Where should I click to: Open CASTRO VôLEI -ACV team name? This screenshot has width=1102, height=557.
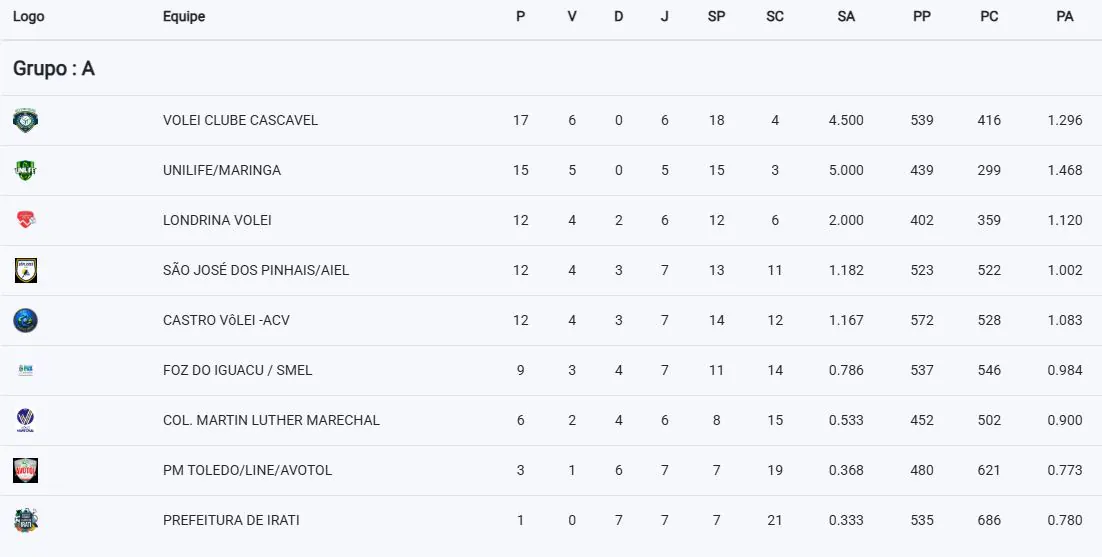click(226, 321)
